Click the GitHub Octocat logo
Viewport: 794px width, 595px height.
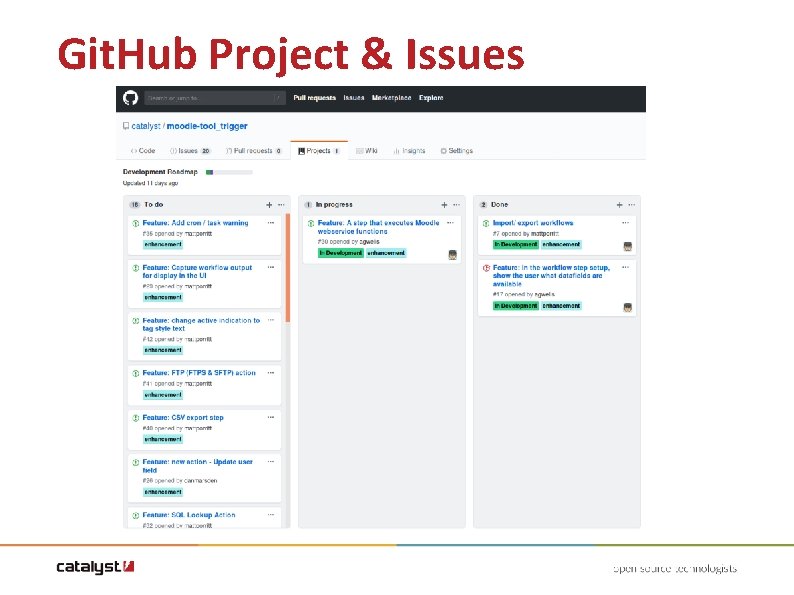(131, 98)
